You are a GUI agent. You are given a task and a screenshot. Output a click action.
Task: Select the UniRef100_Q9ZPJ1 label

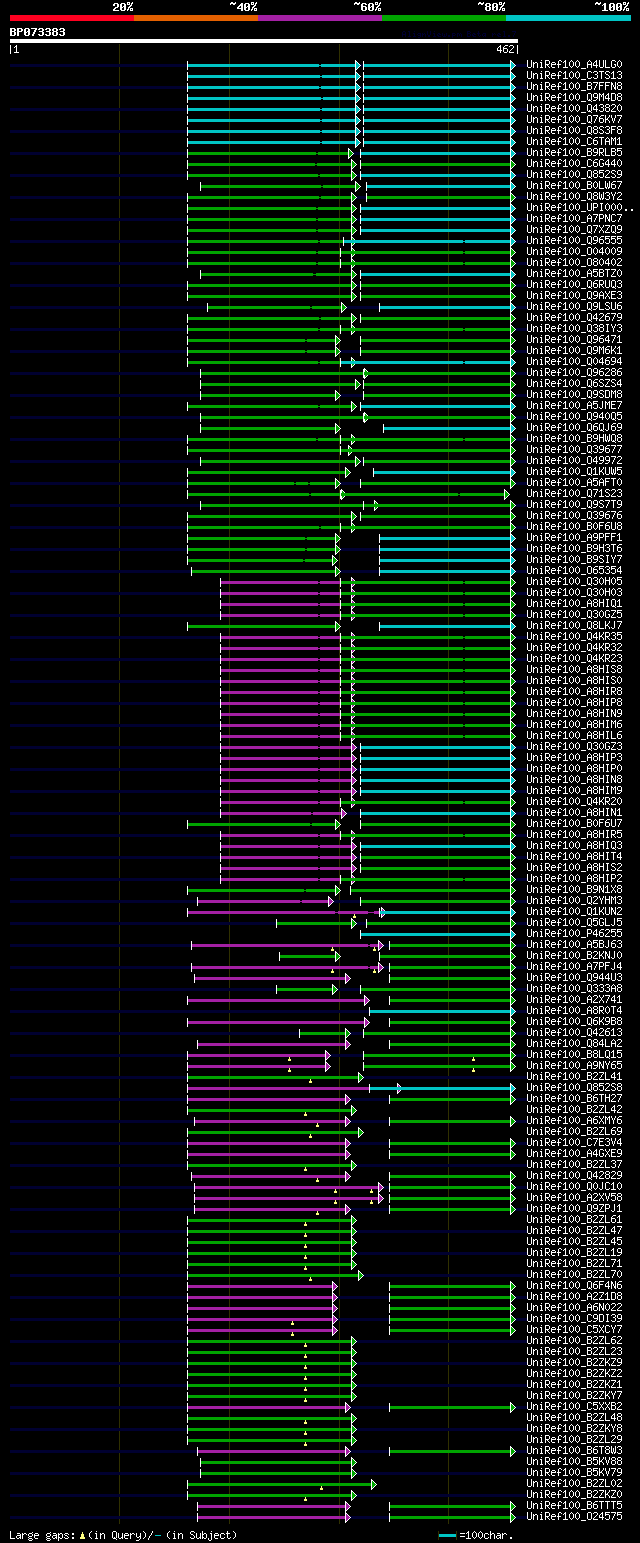pos(574,1208)
